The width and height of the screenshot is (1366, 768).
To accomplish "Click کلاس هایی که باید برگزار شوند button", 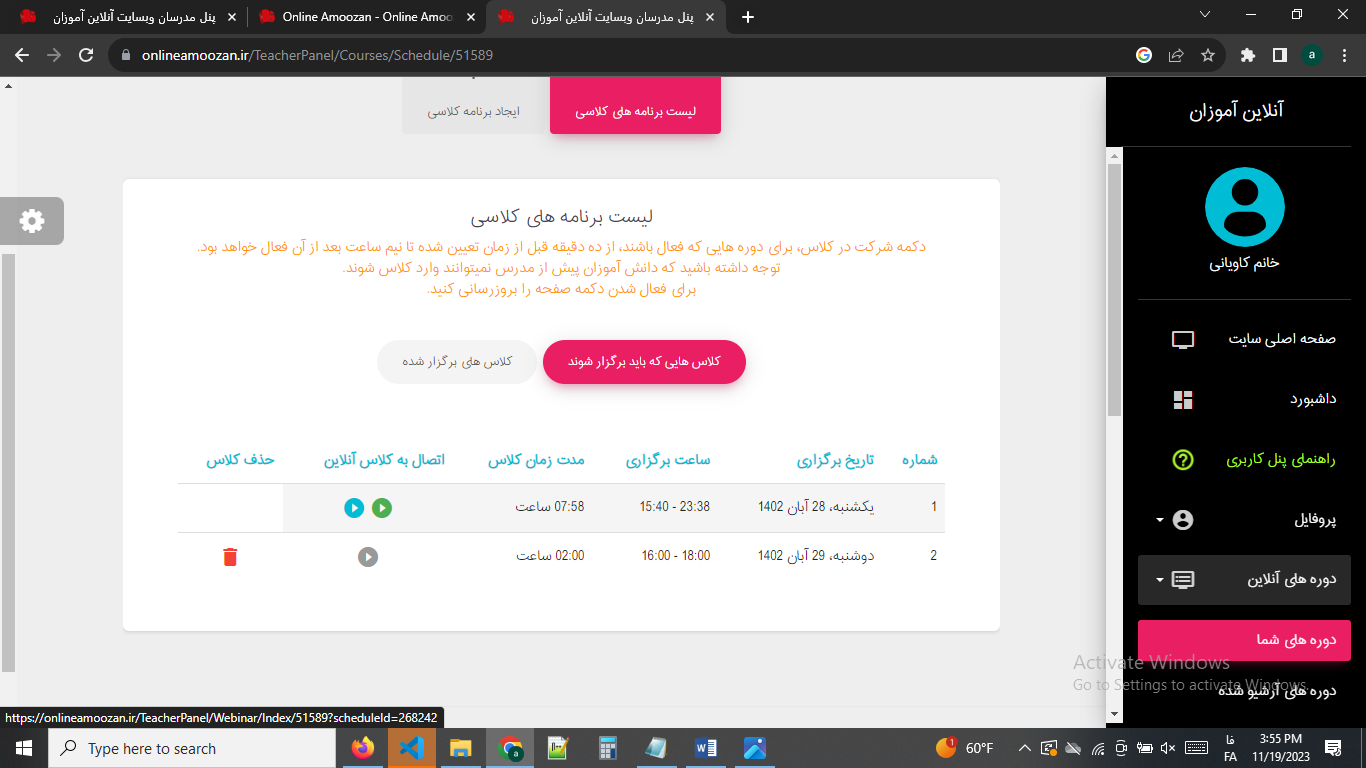I will [x=644, y=361].
